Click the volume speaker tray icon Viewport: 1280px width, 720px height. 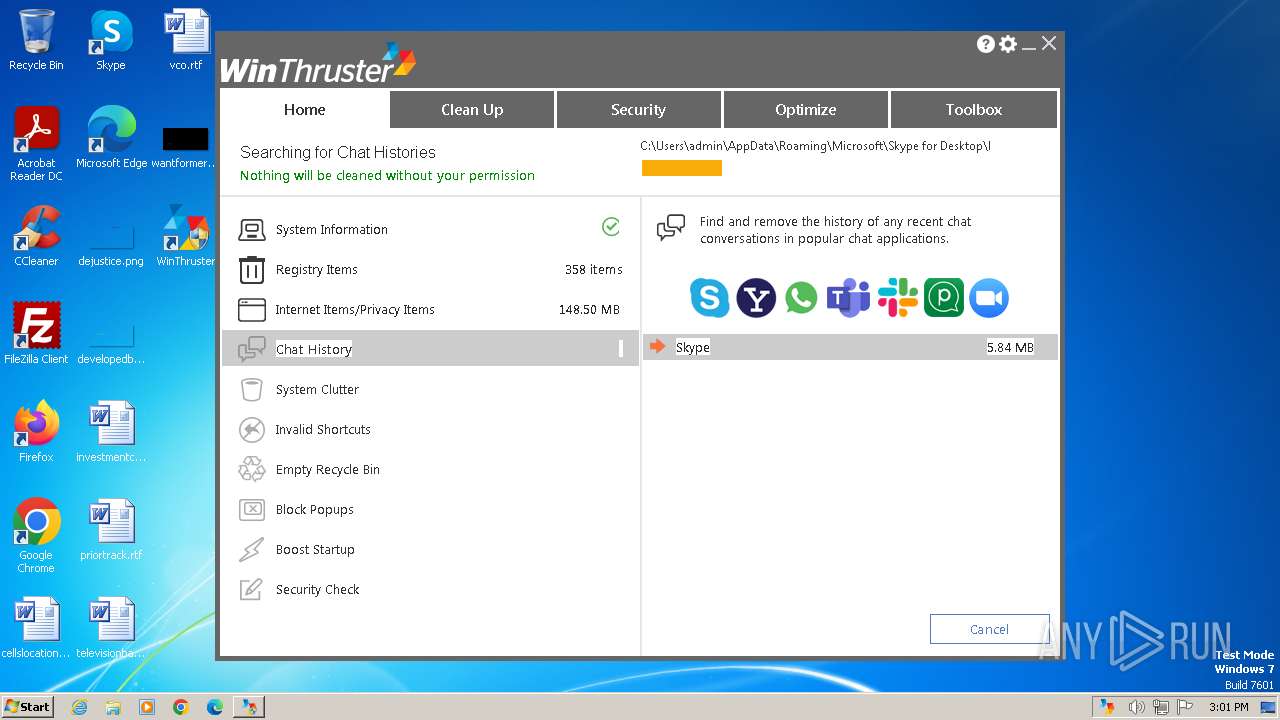pos(1136,707)
